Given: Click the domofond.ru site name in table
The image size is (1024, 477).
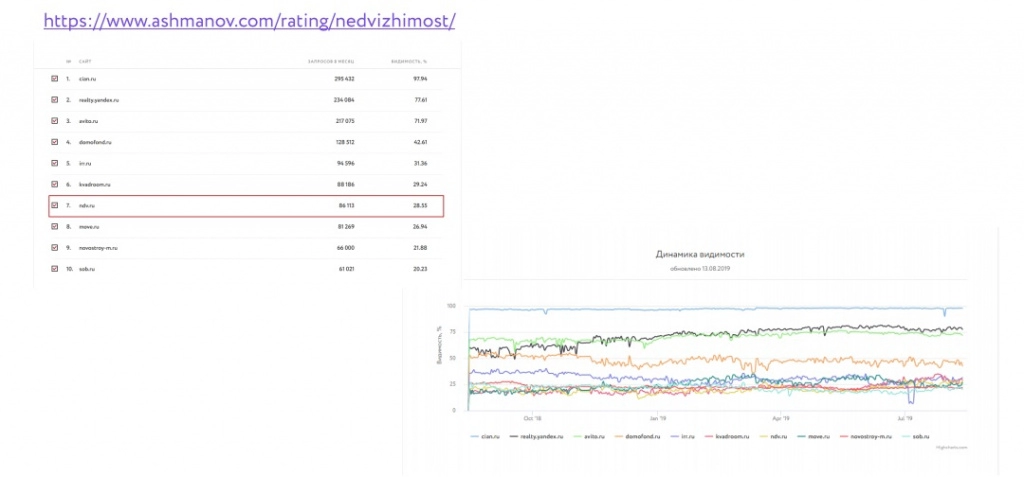Looking at the screenshot, I should 95,142.
